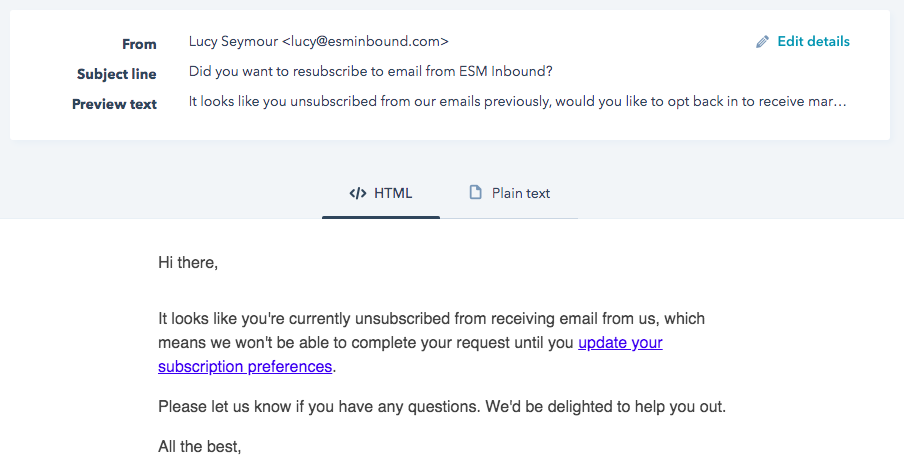Click the Subject line field label
The image size is (904, 473).
click(x=117, y=74)
